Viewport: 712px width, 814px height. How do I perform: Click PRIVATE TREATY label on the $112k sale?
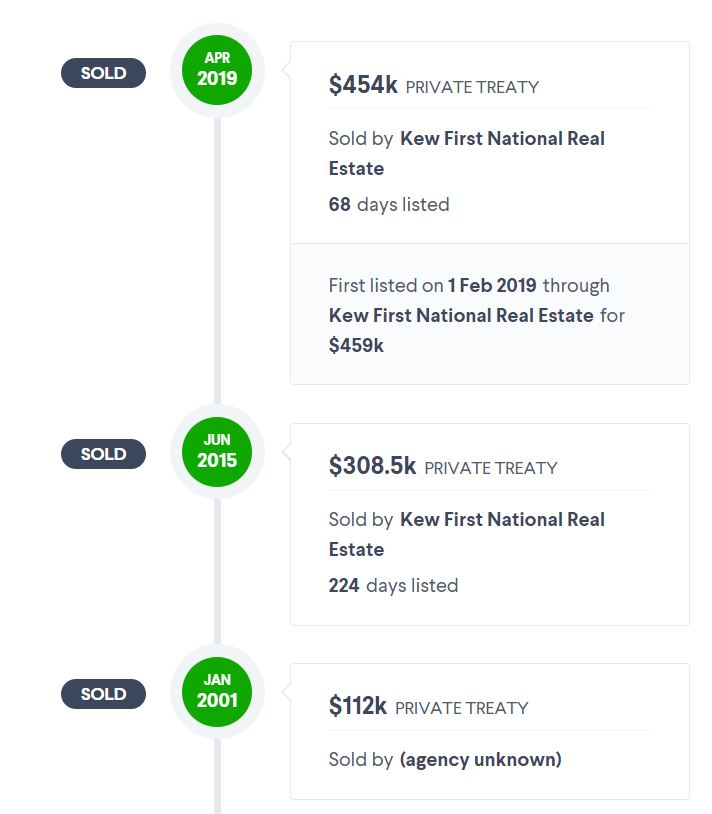click(461, 709)
